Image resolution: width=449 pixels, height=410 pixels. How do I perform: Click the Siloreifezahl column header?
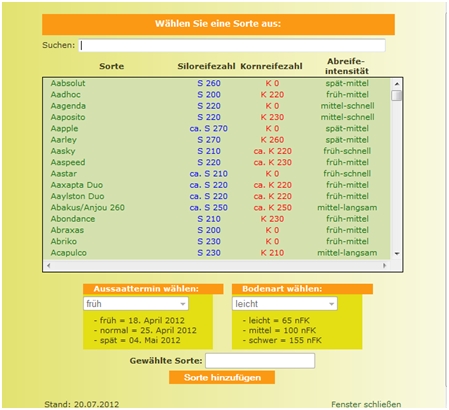point(206,66)
